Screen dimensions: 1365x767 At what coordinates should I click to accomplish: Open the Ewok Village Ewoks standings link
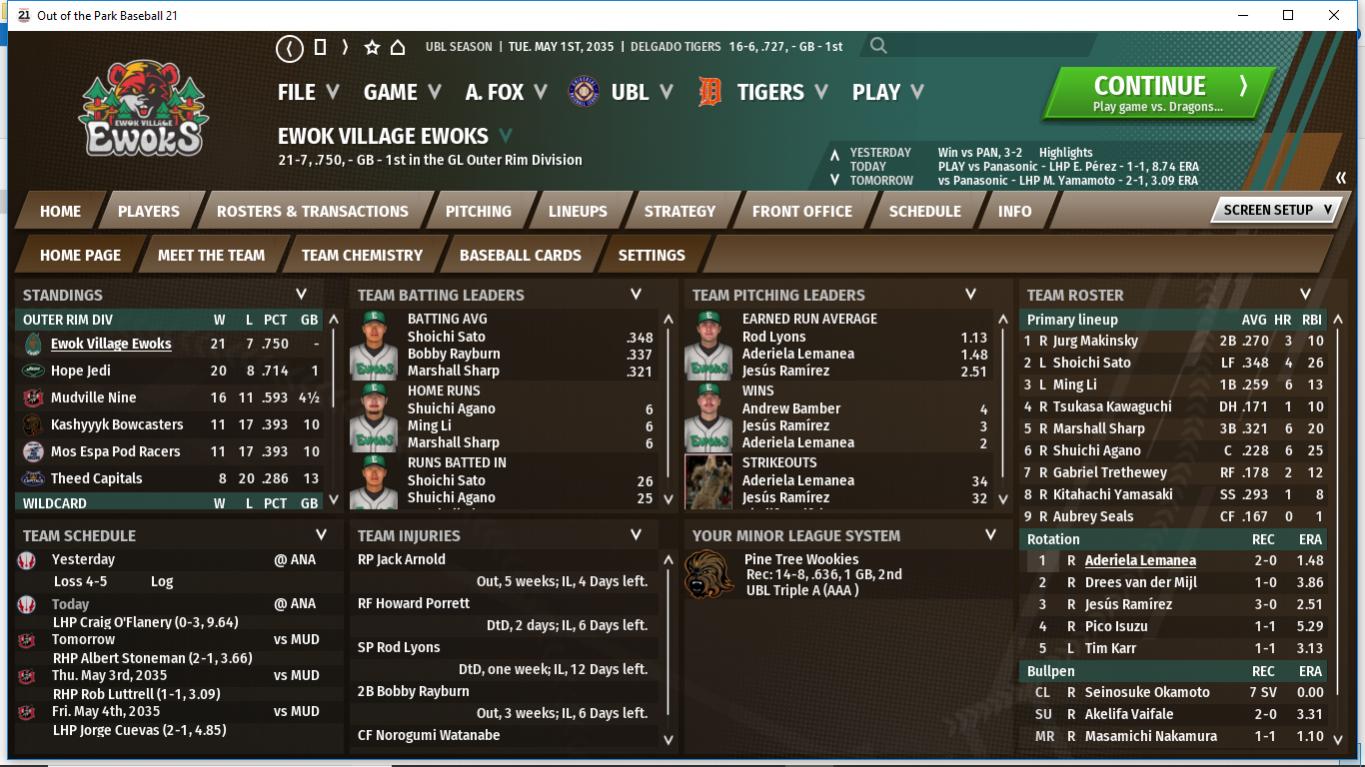click(111, 344)
